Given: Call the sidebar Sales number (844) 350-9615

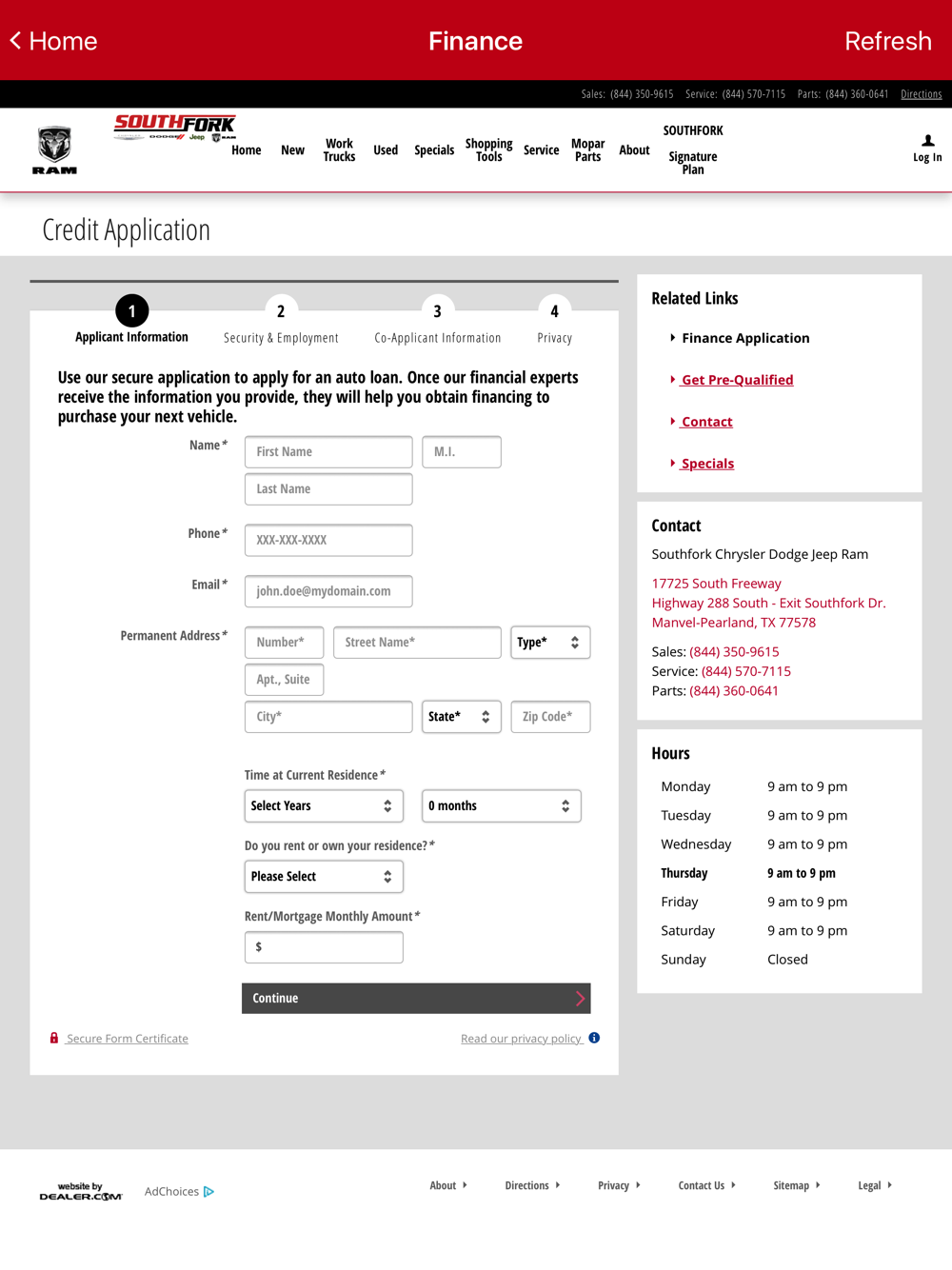Looking at the screenshot, I should 734,651.
